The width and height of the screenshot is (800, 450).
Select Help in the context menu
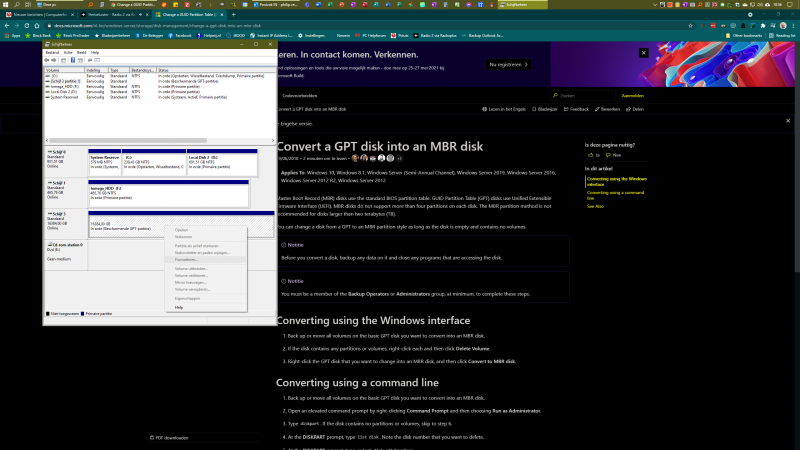[x=179, y=307]
